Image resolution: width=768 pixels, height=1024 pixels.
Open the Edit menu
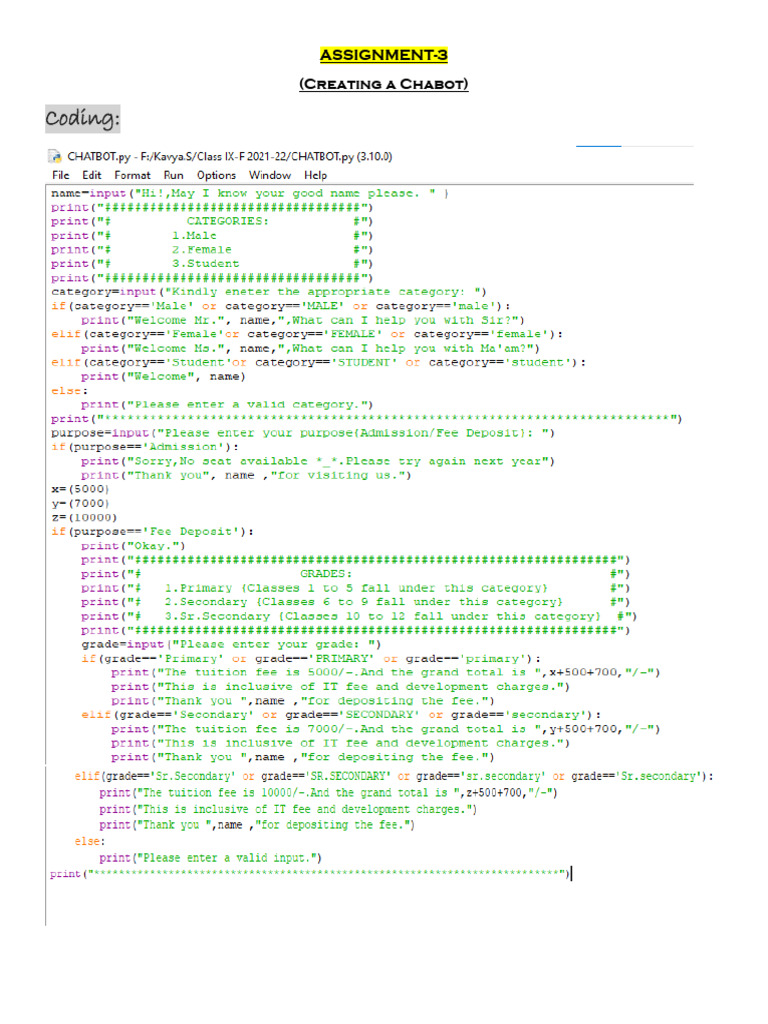pyautogui.click(x=91, y=175)
